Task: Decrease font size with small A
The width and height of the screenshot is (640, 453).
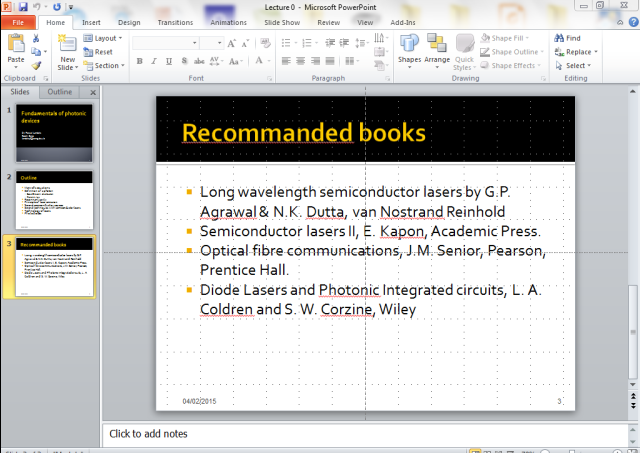Action: [245, 43]
